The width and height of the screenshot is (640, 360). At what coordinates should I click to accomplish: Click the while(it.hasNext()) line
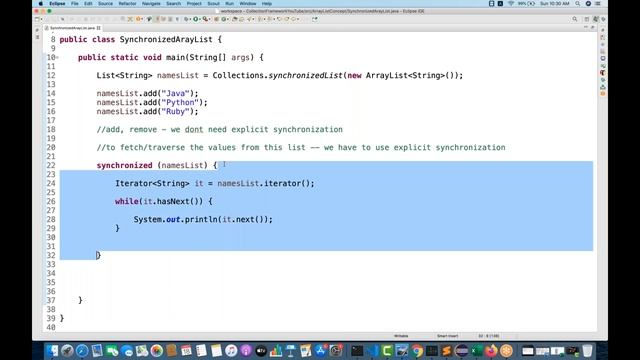pos(164,201)
